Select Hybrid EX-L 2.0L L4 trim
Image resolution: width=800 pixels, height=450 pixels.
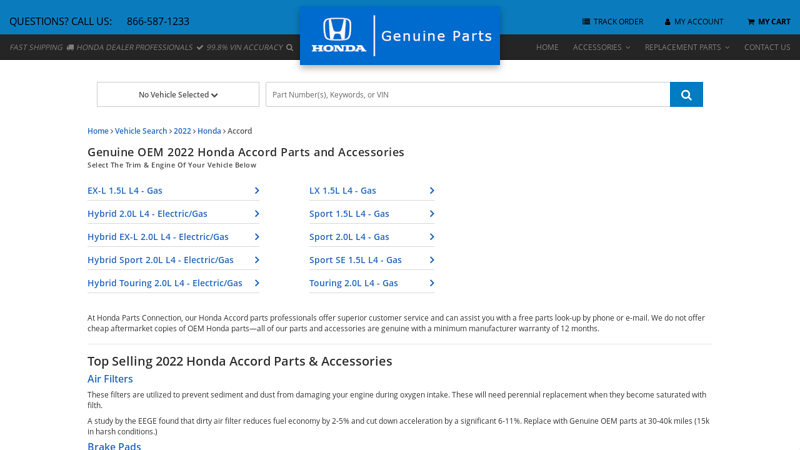pos(158,237)
